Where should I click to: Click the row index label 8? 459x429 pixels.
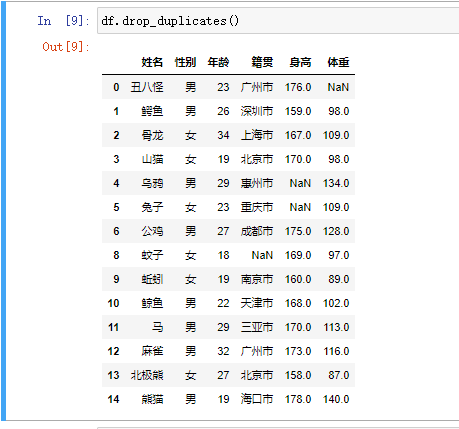pyautogui.click(x=116, y=255)
